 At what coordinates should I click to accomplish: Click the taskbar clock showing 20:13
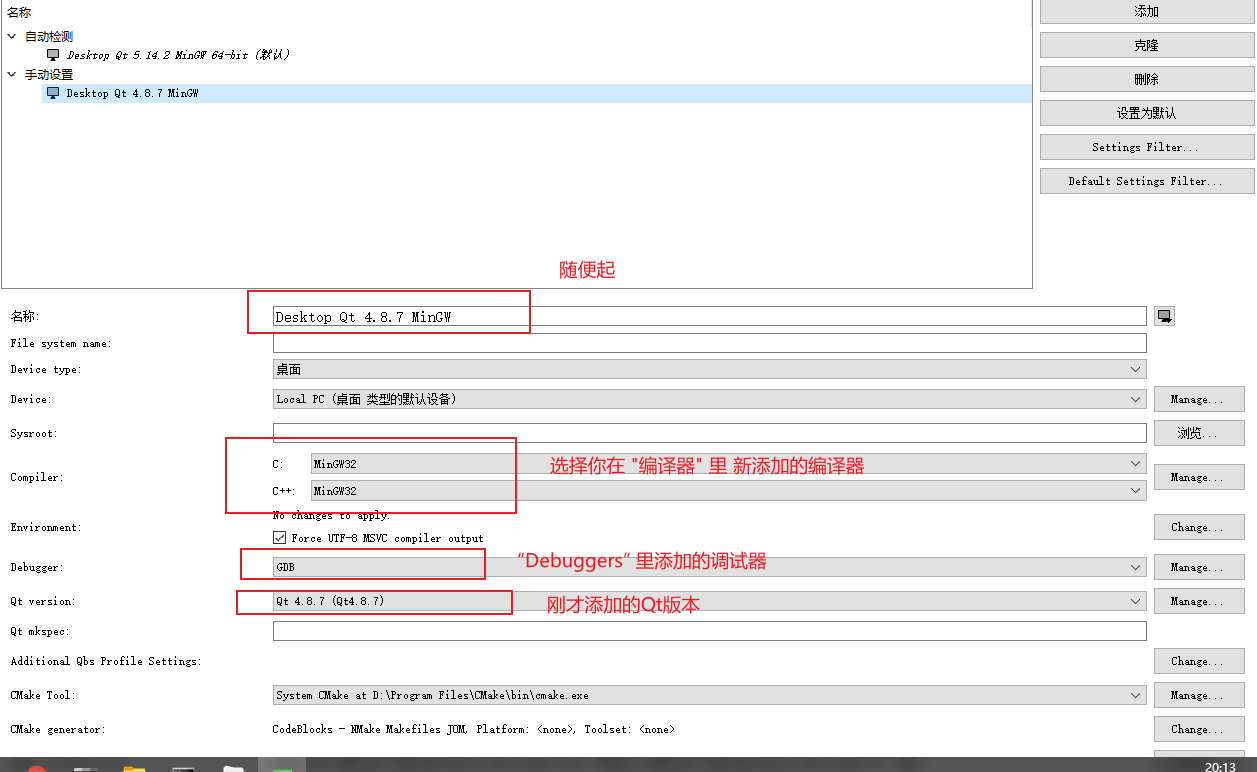1219,767
